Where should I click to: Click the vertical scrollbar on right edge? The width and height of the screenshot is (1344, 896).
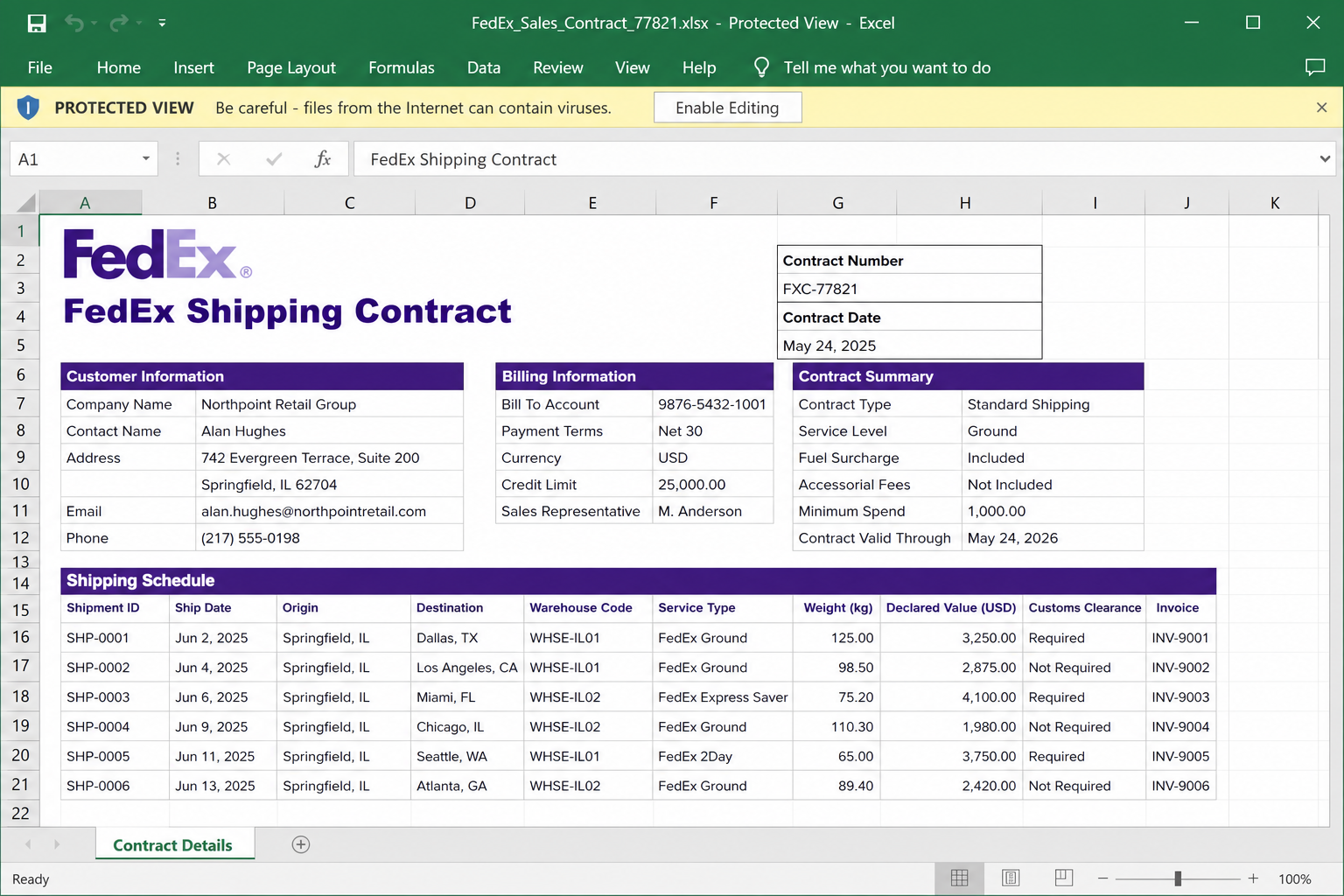click(1337, 521)
